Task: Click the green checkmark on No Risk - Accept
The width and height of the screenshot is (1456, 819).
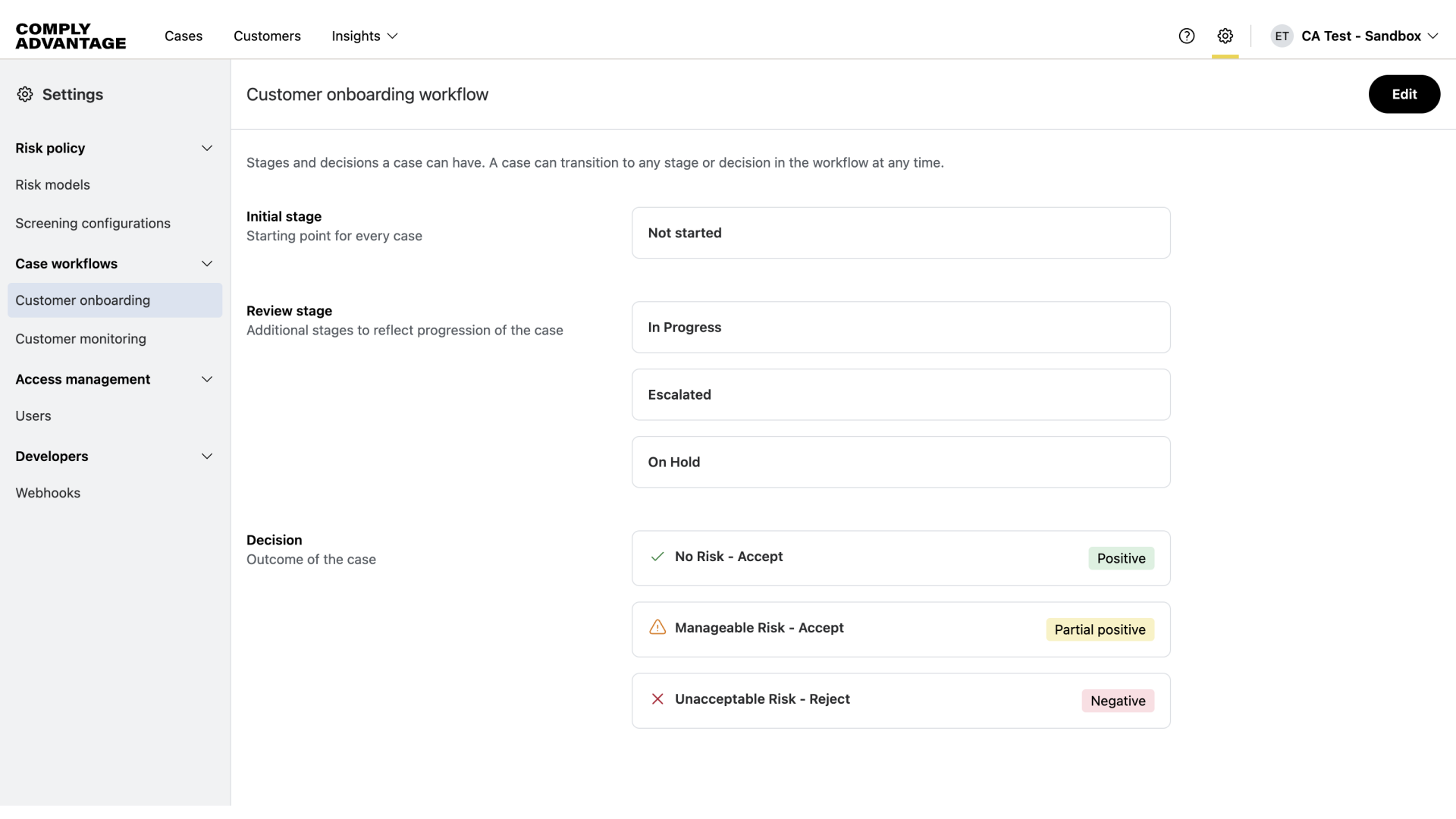Action: point(657,557)
